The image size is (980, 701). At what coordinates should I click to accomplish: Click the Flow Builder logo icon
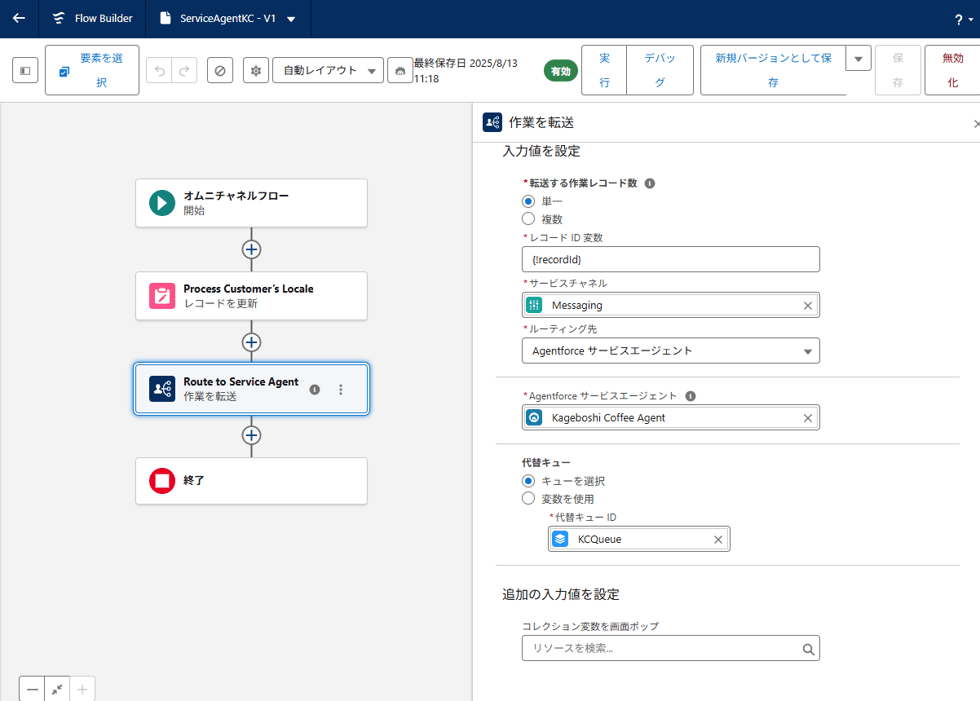coord(59,18)
